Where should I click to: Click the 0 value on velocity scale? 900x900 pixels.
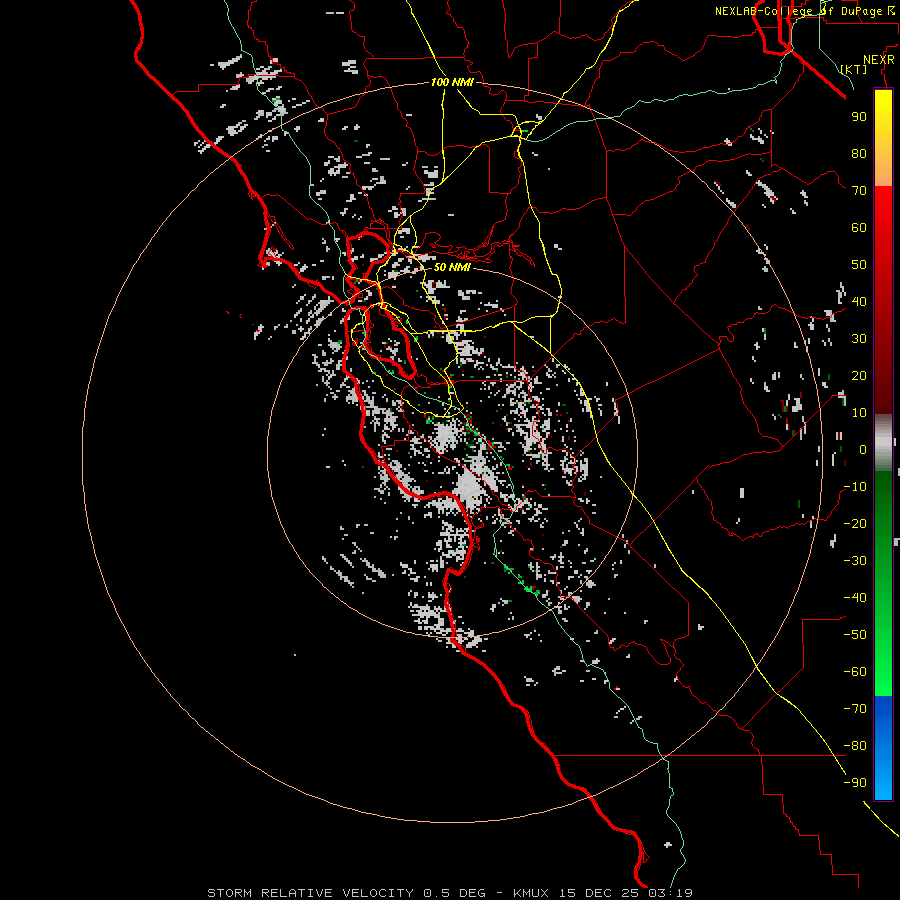[863, 449]
